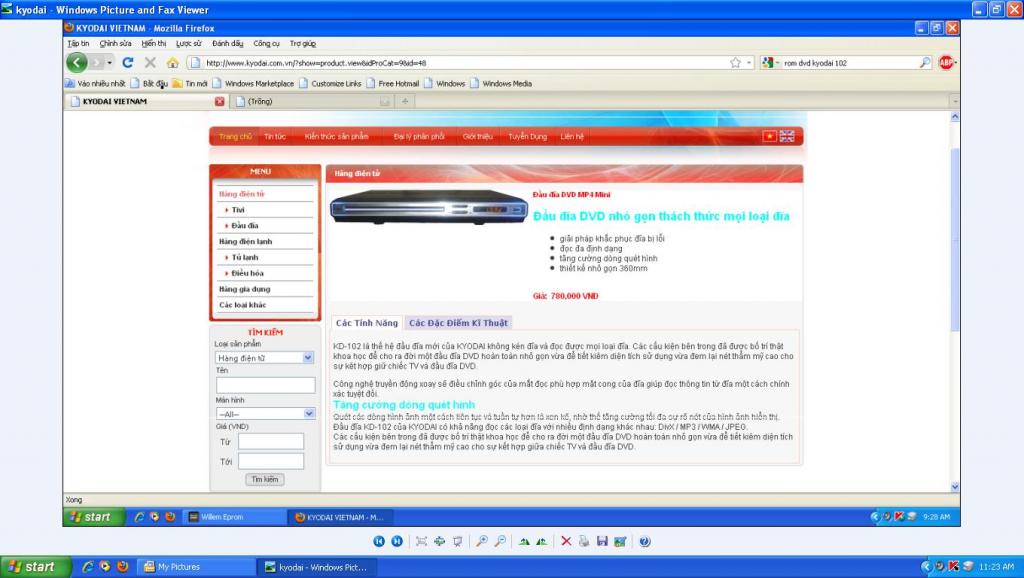
Task: Print the picture using the printer icon
Action: (584, 541)
